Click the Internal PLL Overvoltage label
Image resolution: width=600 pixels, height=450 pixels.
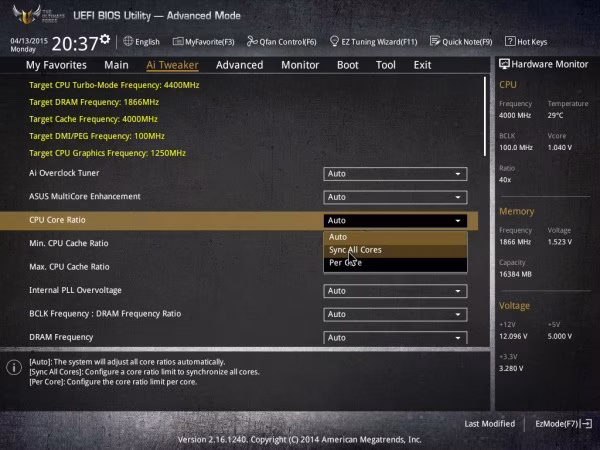75,290
